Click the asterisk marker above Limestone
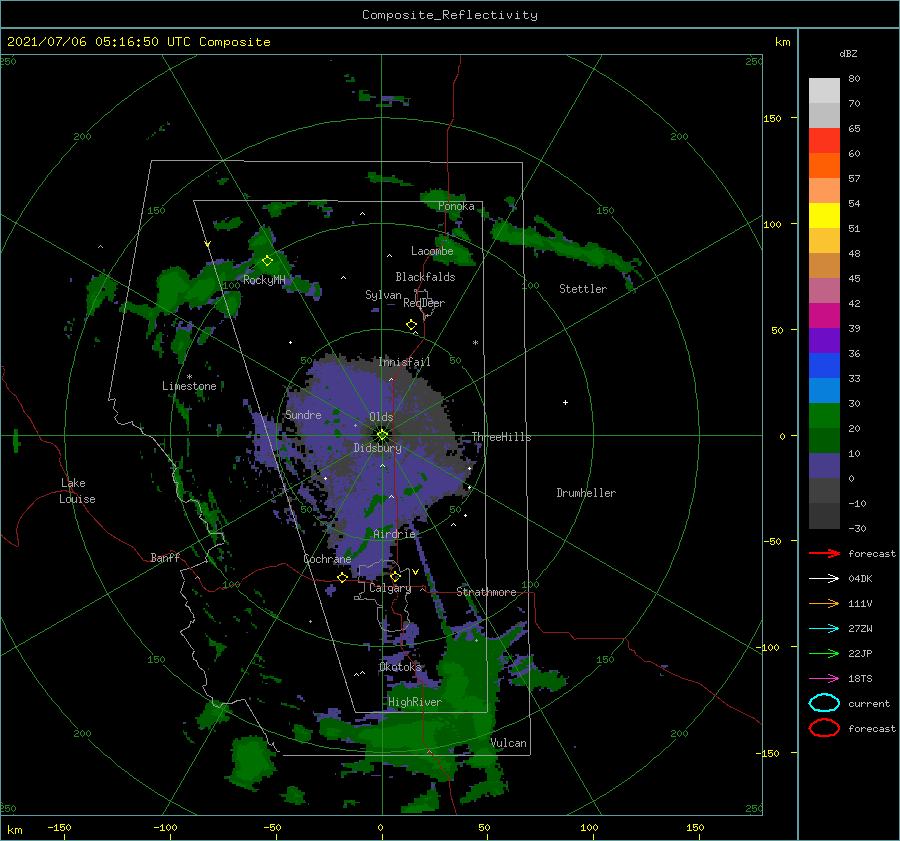Viewport: 900px width, 841px height. pos(189,377)
